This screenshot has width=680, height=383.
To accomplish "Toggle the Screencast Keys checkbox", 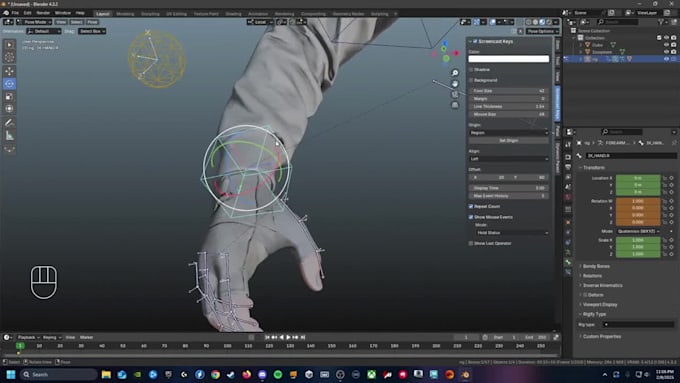I will (475, 41).
